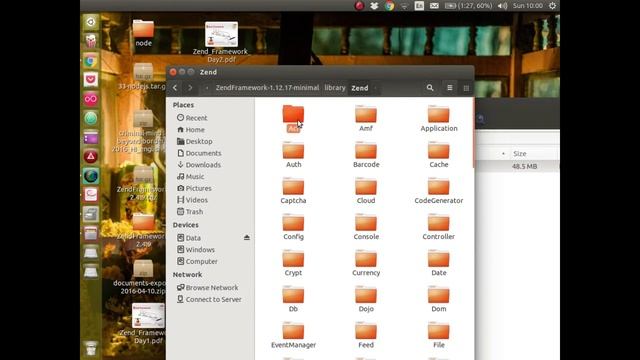Screen dimensions: 640x360
Task: Select Zend_Framework Day1.pdf on desktop
Action: [x=148, y=324]
